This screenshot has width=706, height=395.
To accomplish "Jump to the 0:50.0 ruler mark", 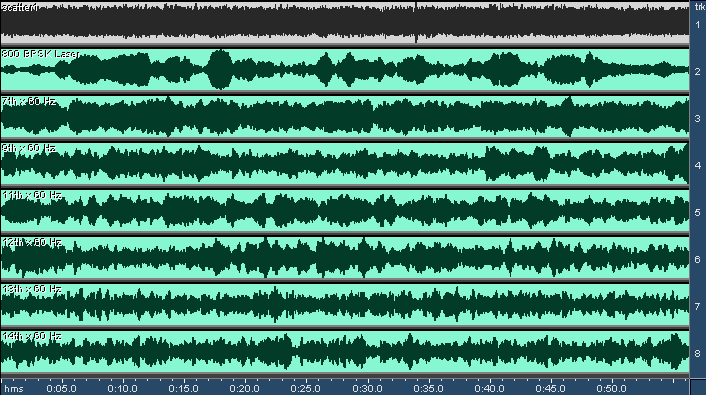I will point(611,388).
